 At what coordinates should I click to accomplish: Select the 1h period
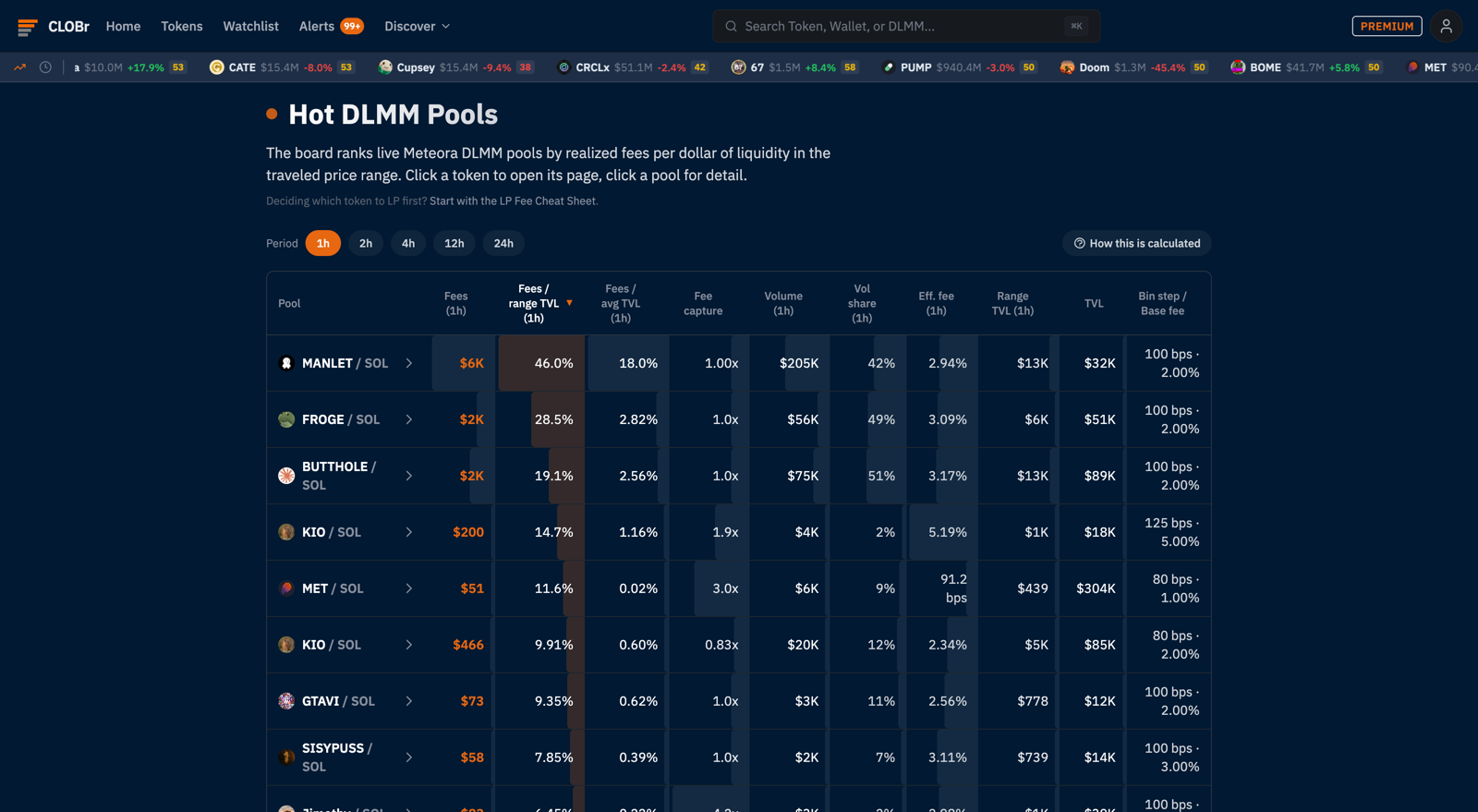[323, 243]
